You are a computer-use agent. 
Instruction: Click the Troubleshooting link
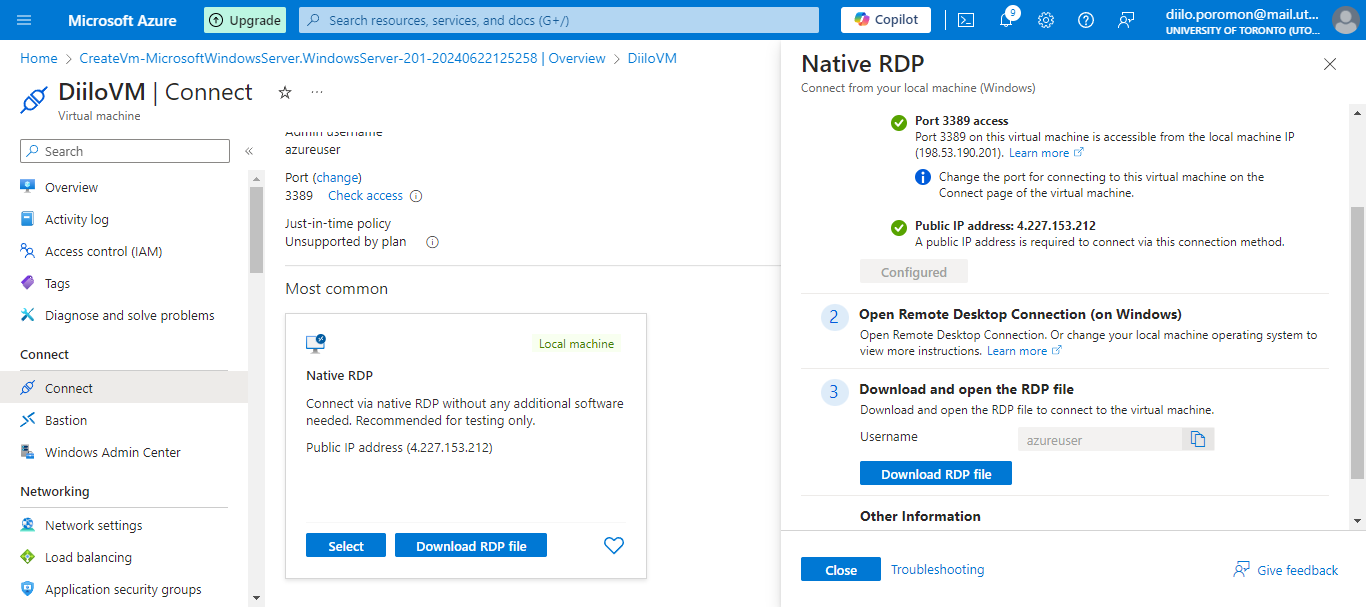click(x=937, y=570)
